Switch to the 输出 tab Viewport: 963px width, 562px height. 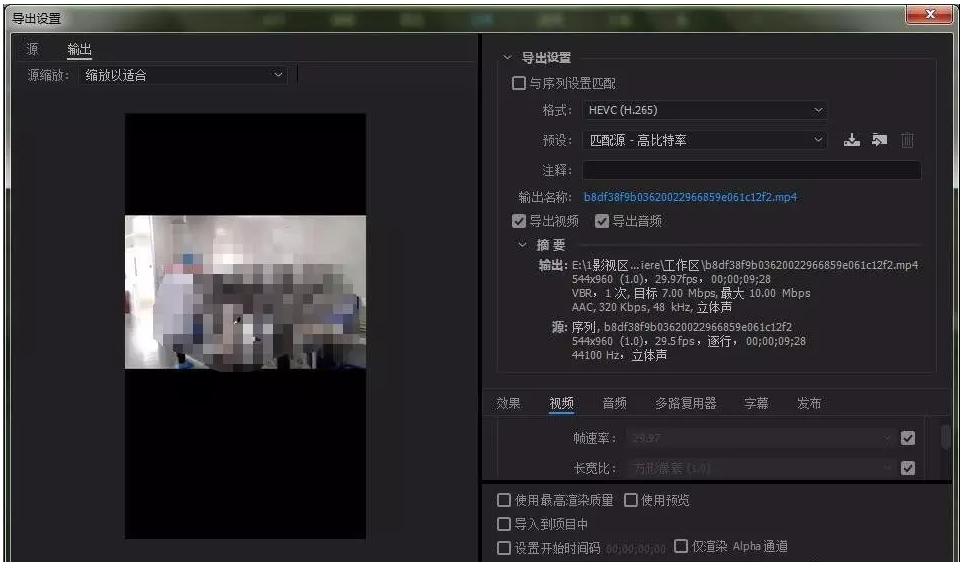coord(79,49)
